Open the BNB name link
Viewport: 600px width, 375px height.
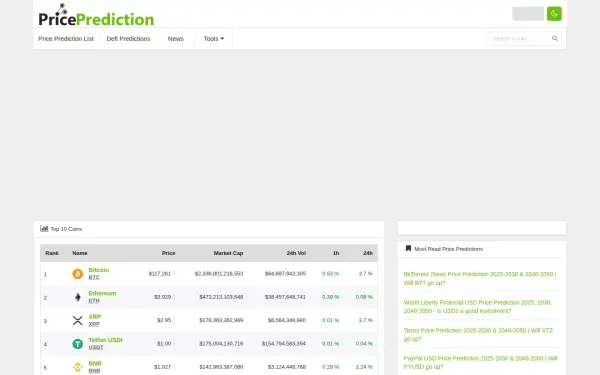[95, 363]
